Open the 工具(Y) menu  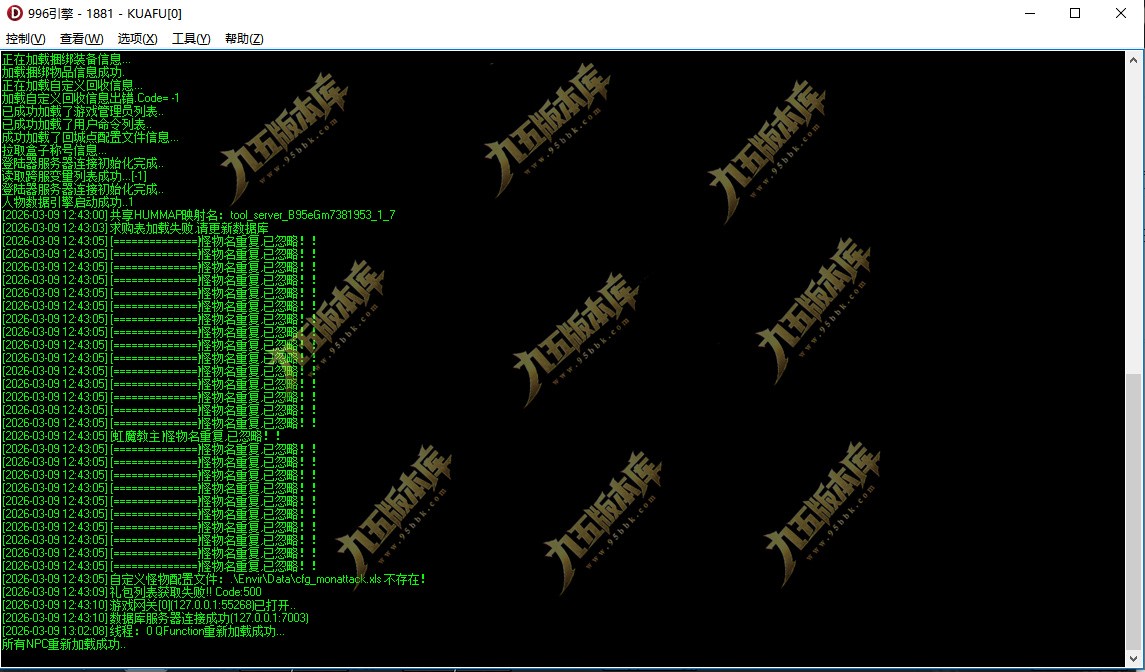click(191, 39)
